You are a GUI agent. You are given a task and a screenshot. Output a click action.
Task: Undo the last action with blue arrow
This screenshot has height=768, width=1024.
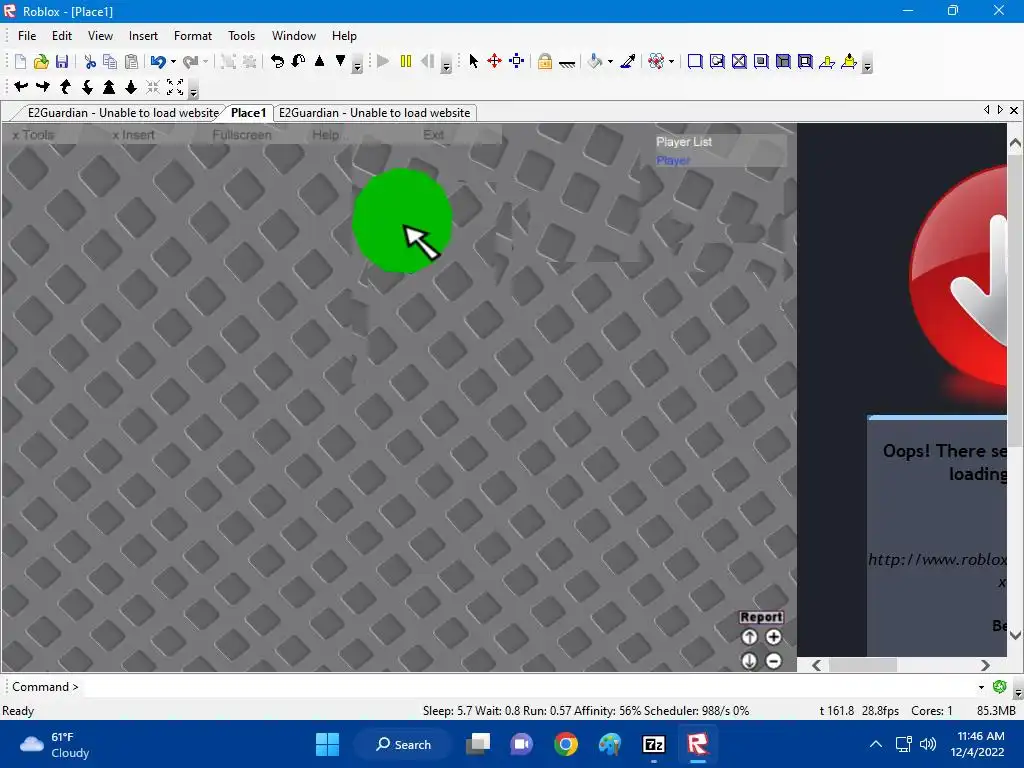(157, 61)
